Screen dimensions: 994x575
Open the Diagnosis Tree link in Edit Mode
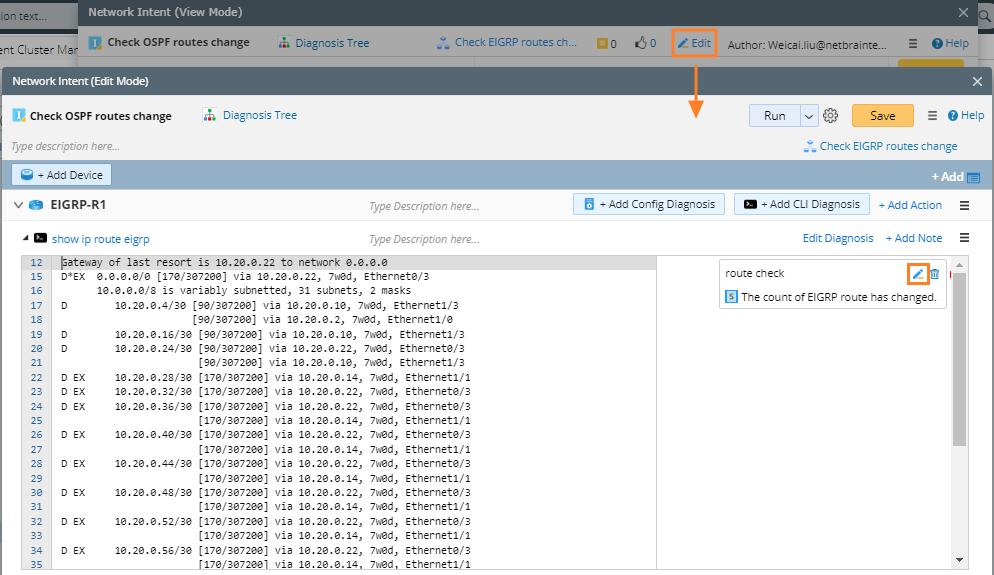coord(260,115)
